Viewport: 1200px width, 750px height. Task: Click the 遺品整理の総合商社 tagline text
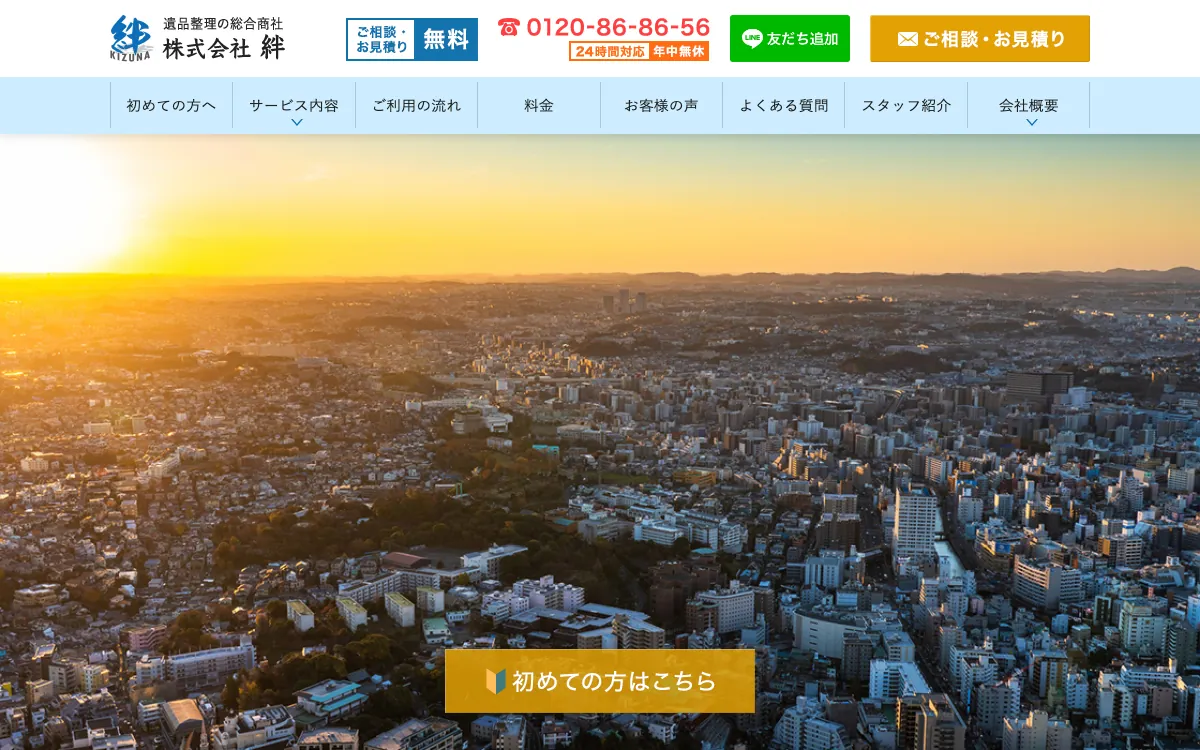223,23
